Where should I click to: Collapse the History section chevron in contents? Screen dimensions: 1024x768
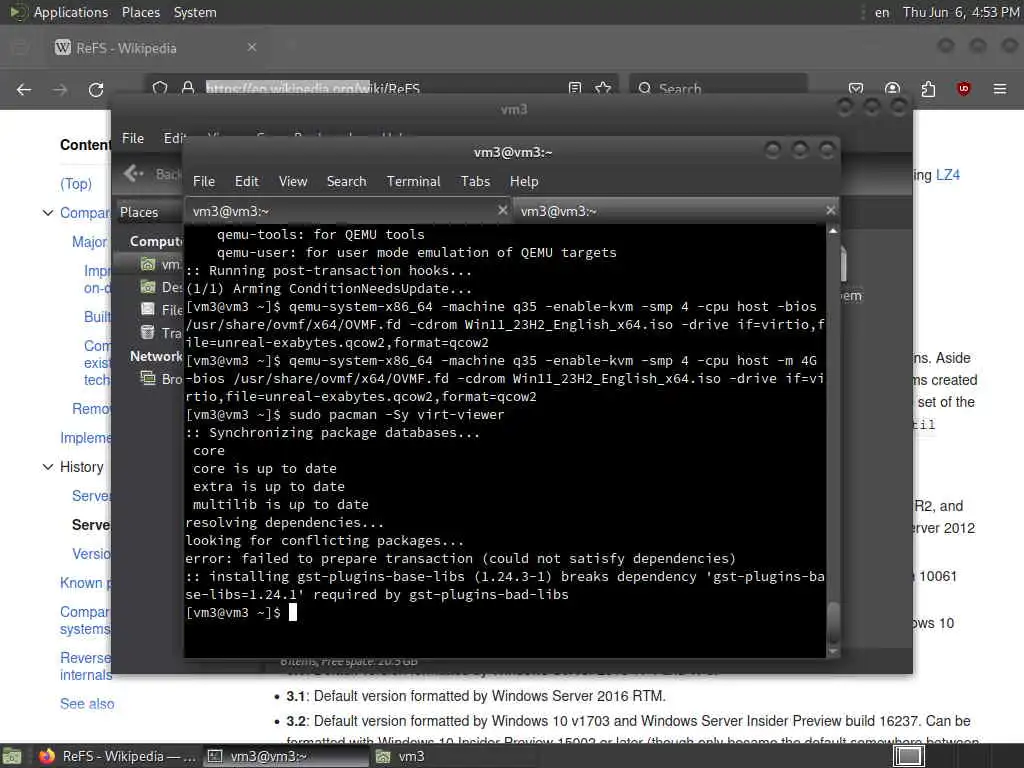(x=48, y=467)
